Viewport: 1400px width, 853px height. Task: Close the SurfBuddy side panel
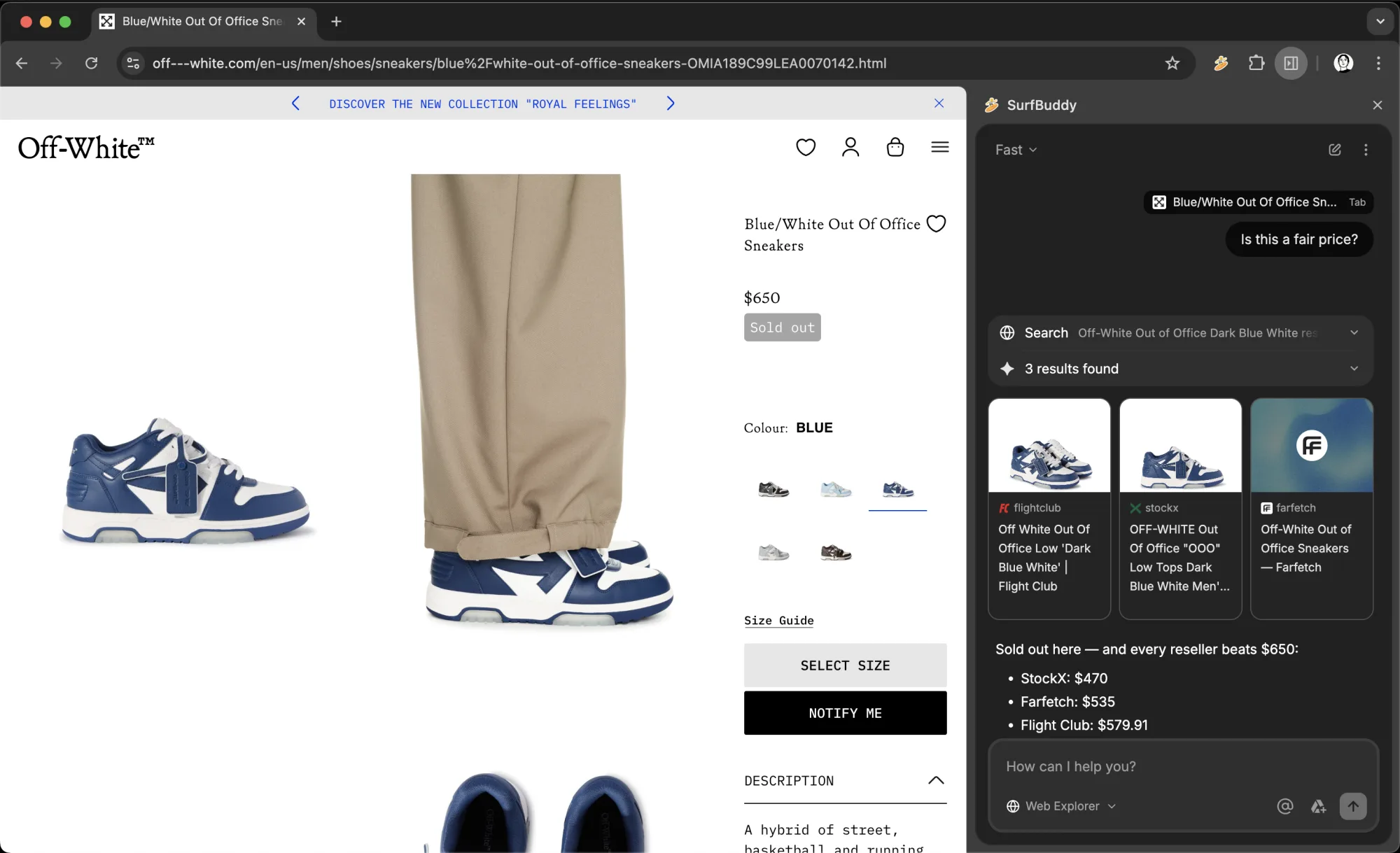click(x=1378, y=105)
